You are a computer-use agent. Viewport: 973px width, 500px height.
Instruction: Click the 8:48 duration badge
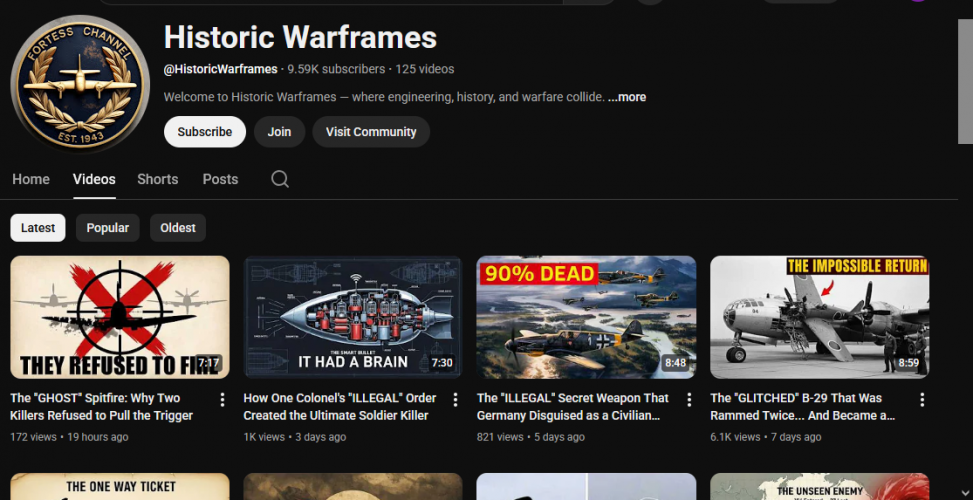click(x=675, y=363)
